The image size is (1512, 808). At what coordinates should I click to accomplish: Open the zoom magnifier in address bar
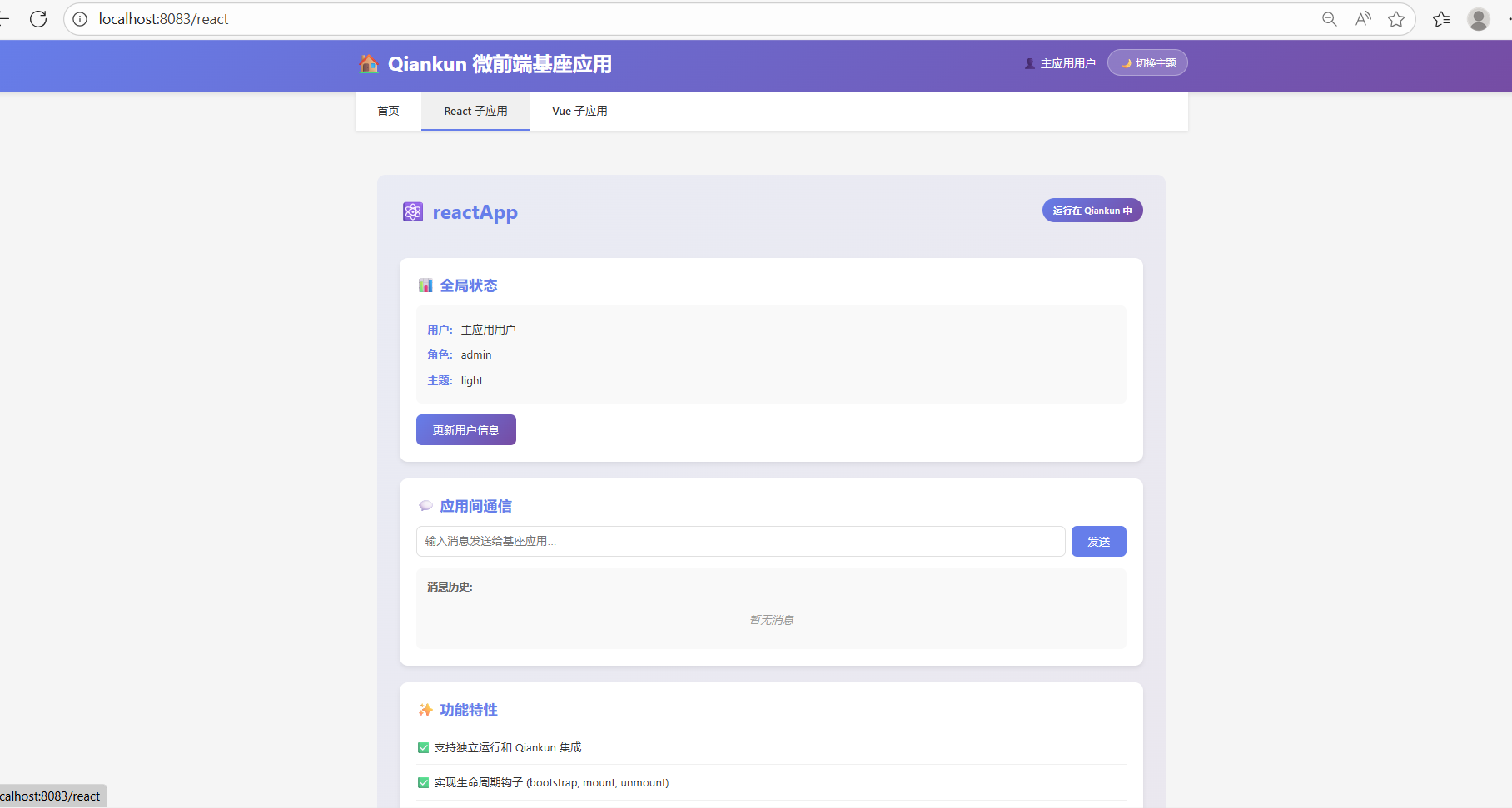click(x=1330, y=19)
